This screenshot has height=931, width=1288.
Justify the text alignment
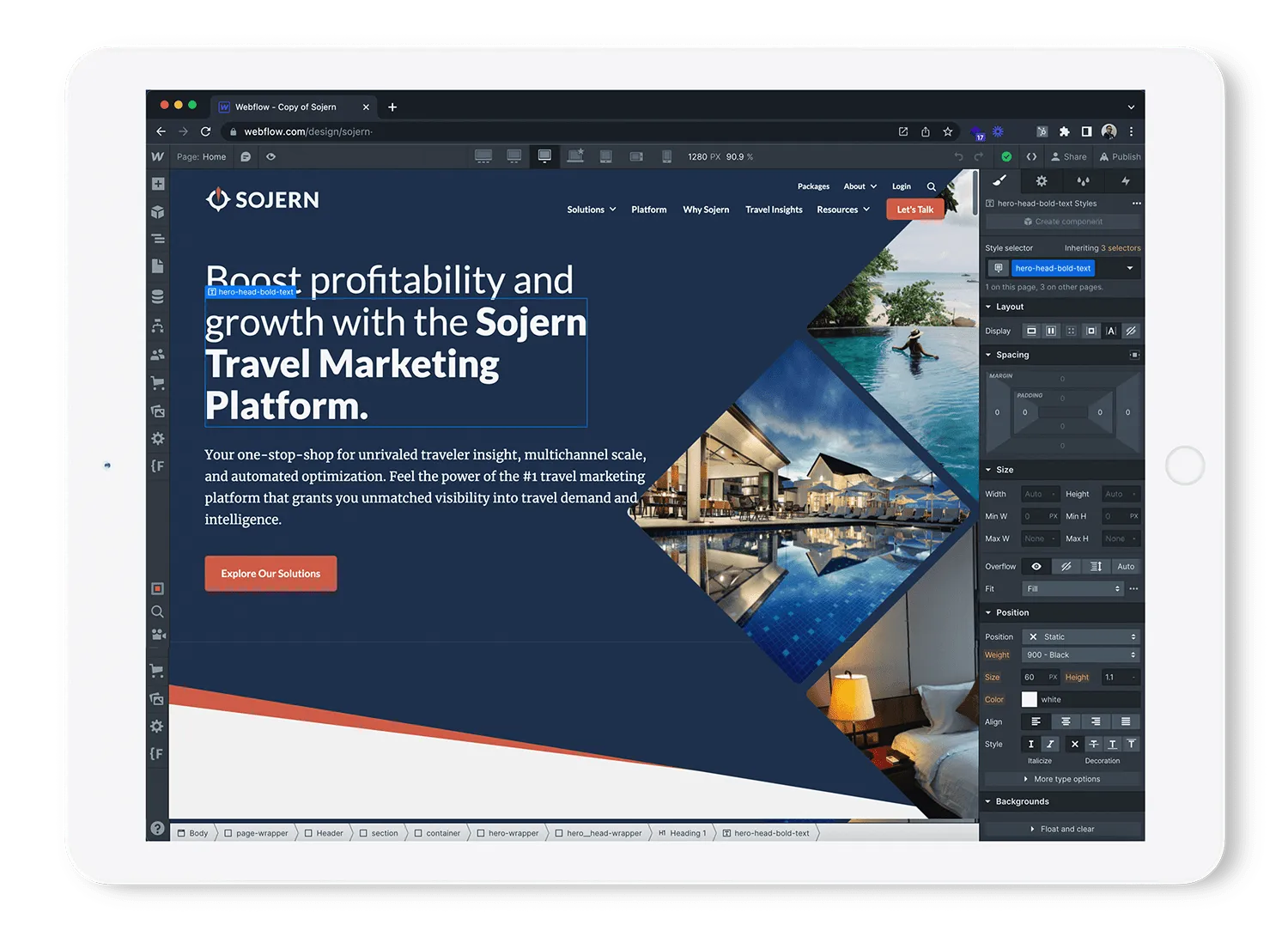tap(1126, 721)
